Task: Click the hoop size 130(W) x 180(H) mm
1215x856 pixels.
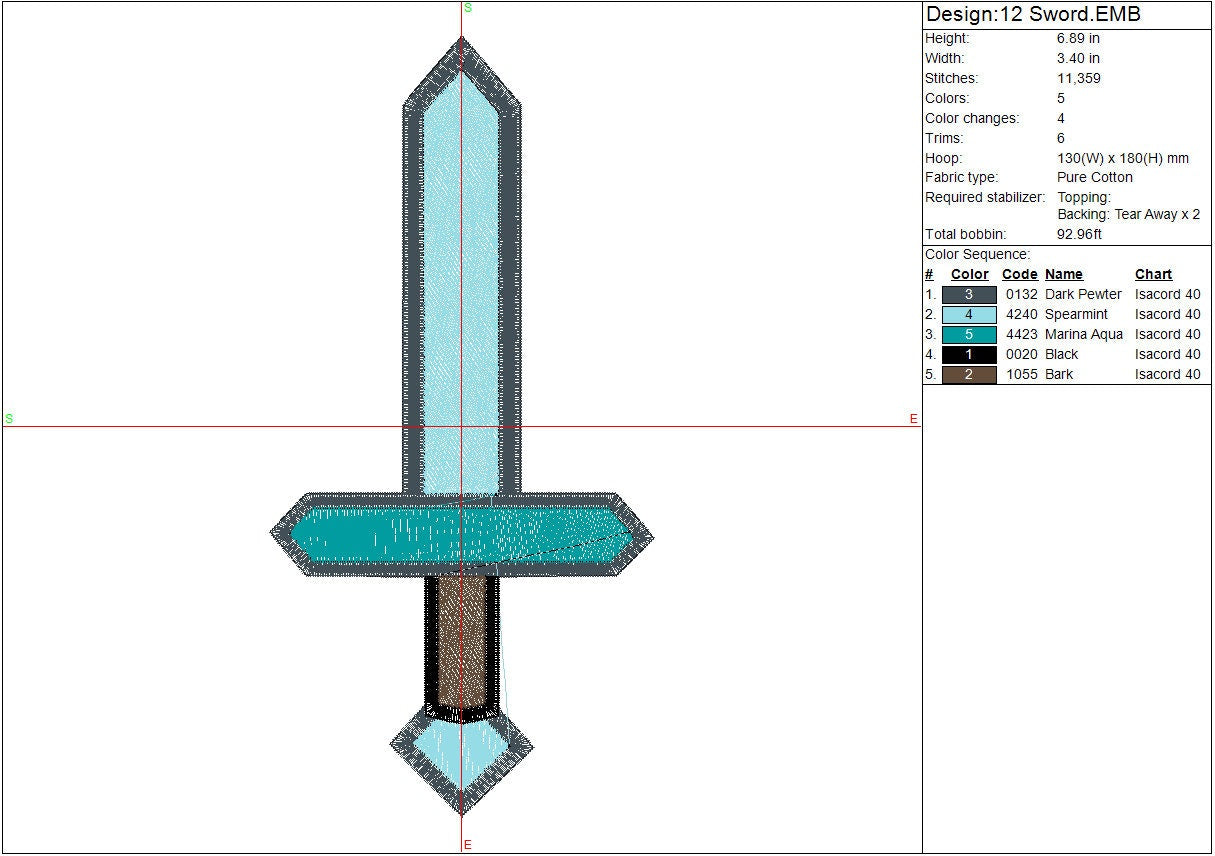Action: click(x=1122, y=158)
